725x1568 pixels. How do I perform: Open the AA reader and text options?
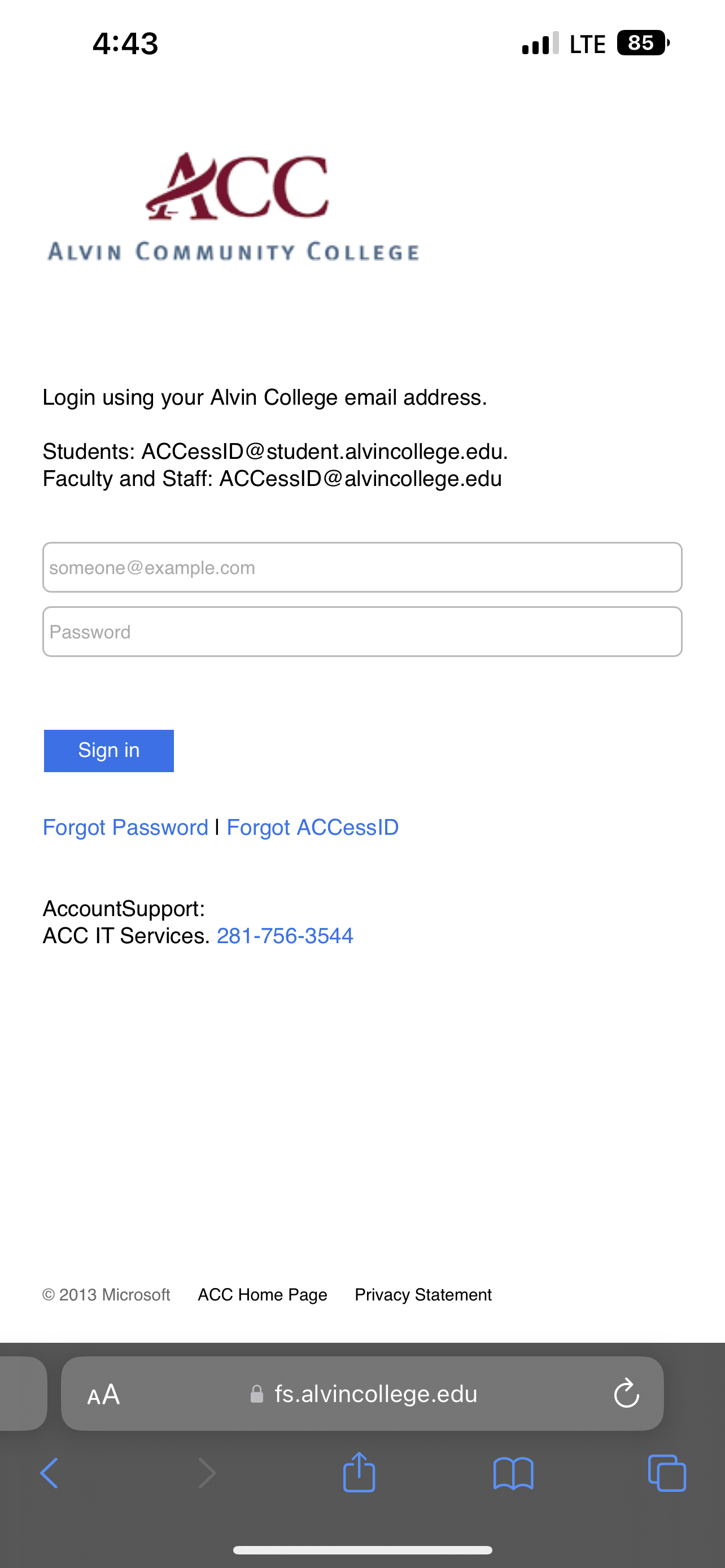(x=103, y=1395)
